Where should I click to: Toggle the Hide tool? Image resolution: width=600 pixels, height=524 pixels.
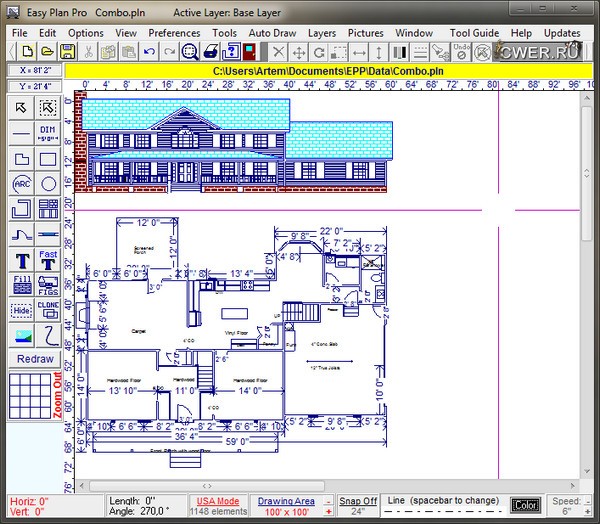(x=22, y=310)
